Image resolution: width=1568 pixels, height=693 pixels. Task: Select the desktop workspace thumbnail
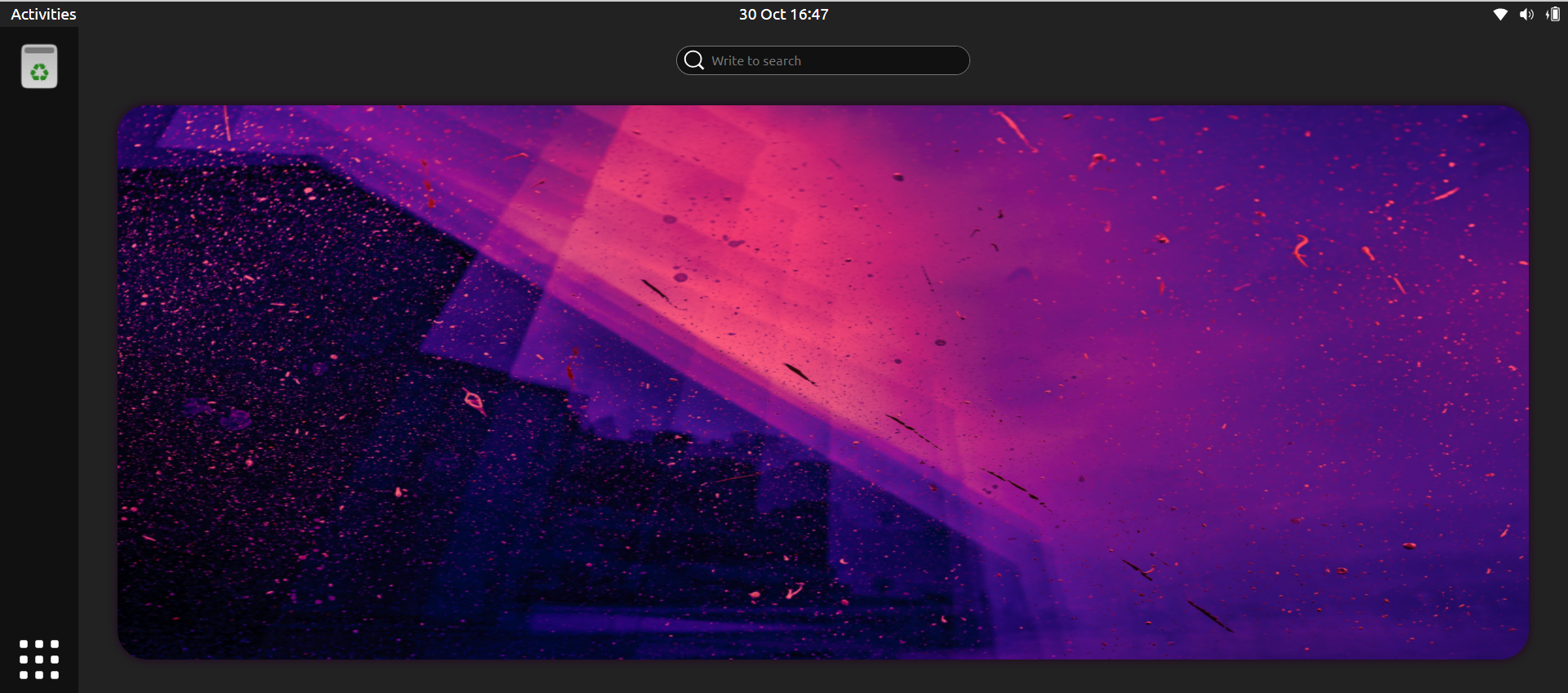823,382
